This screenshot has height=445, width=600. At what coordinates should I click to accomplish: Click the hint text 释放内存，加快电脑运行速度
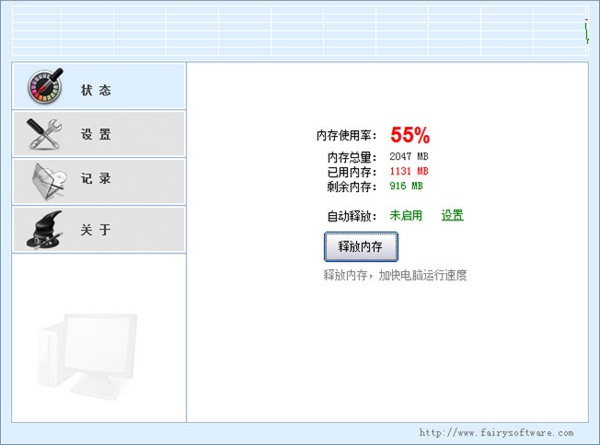point(395,275)
